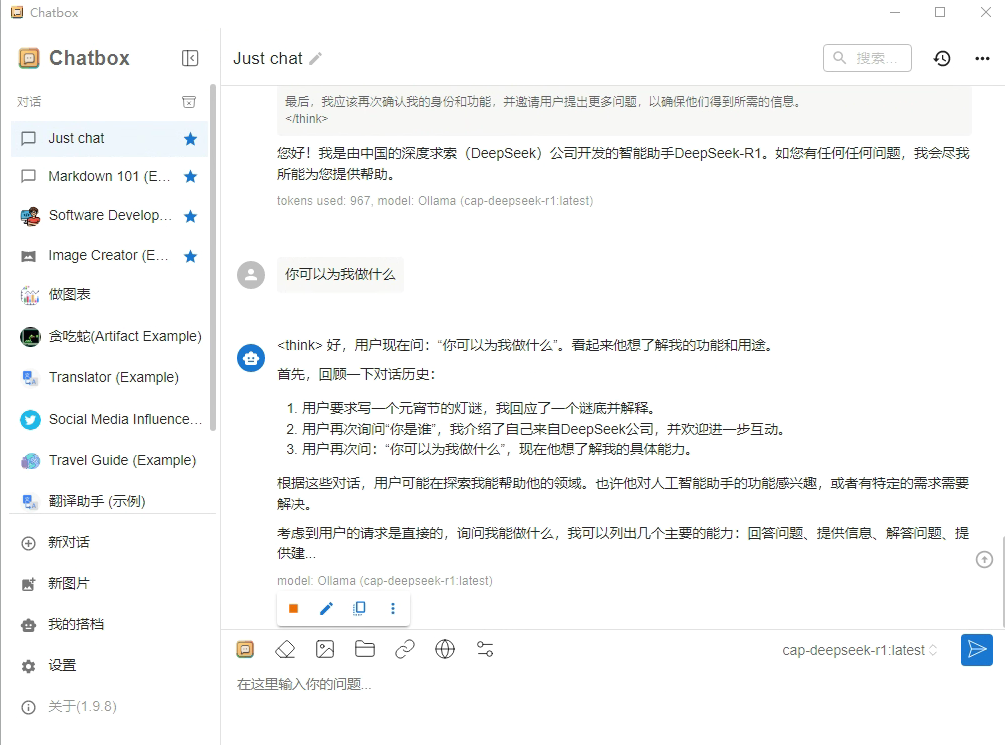Select Software Developer conversation
The height and width of the screenshot is (745, 1005).
pyautogui.click(x=110, y=216)
